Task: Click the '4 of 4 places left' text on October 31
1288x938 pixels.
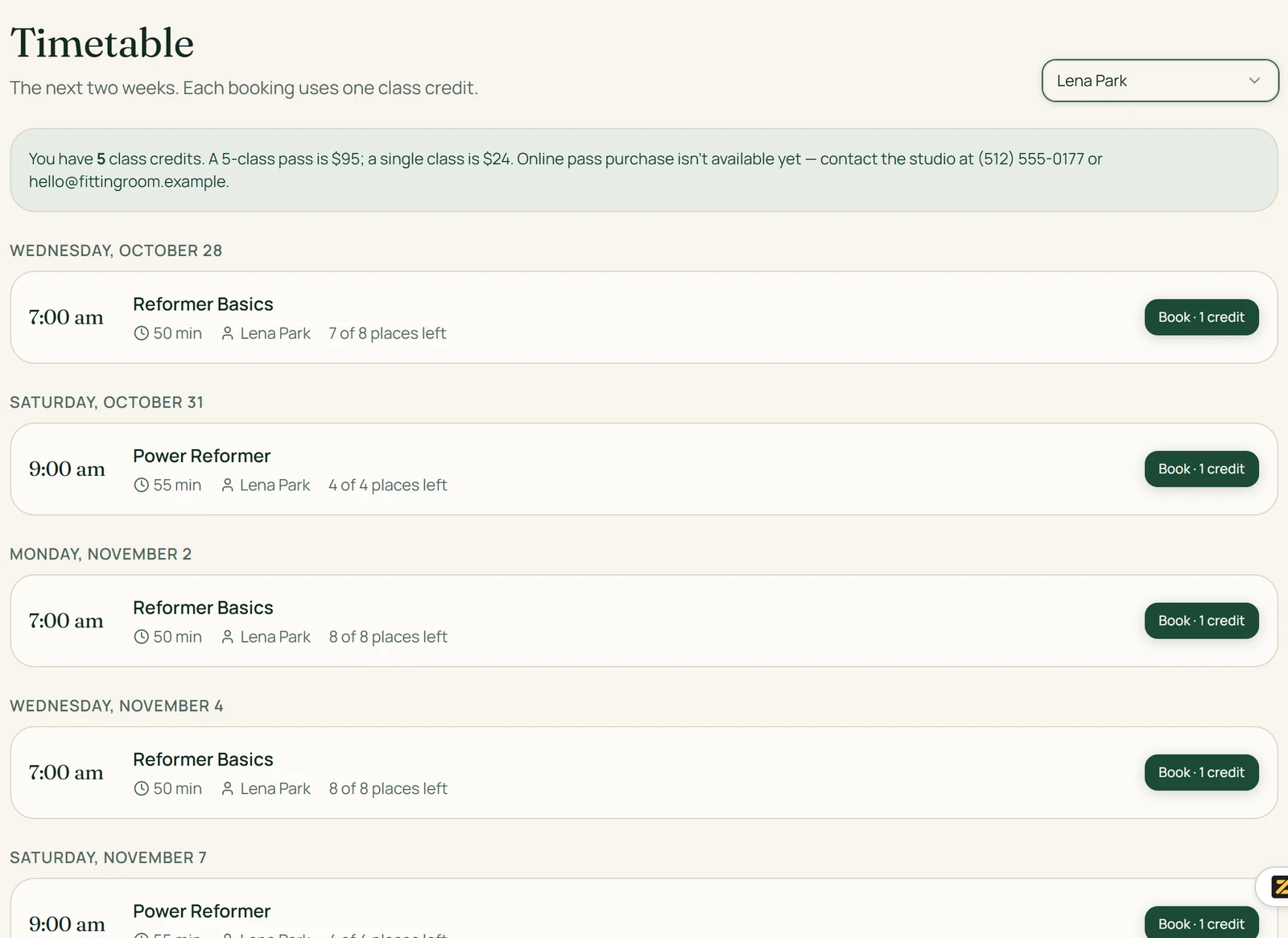Action: click(388, 485)
